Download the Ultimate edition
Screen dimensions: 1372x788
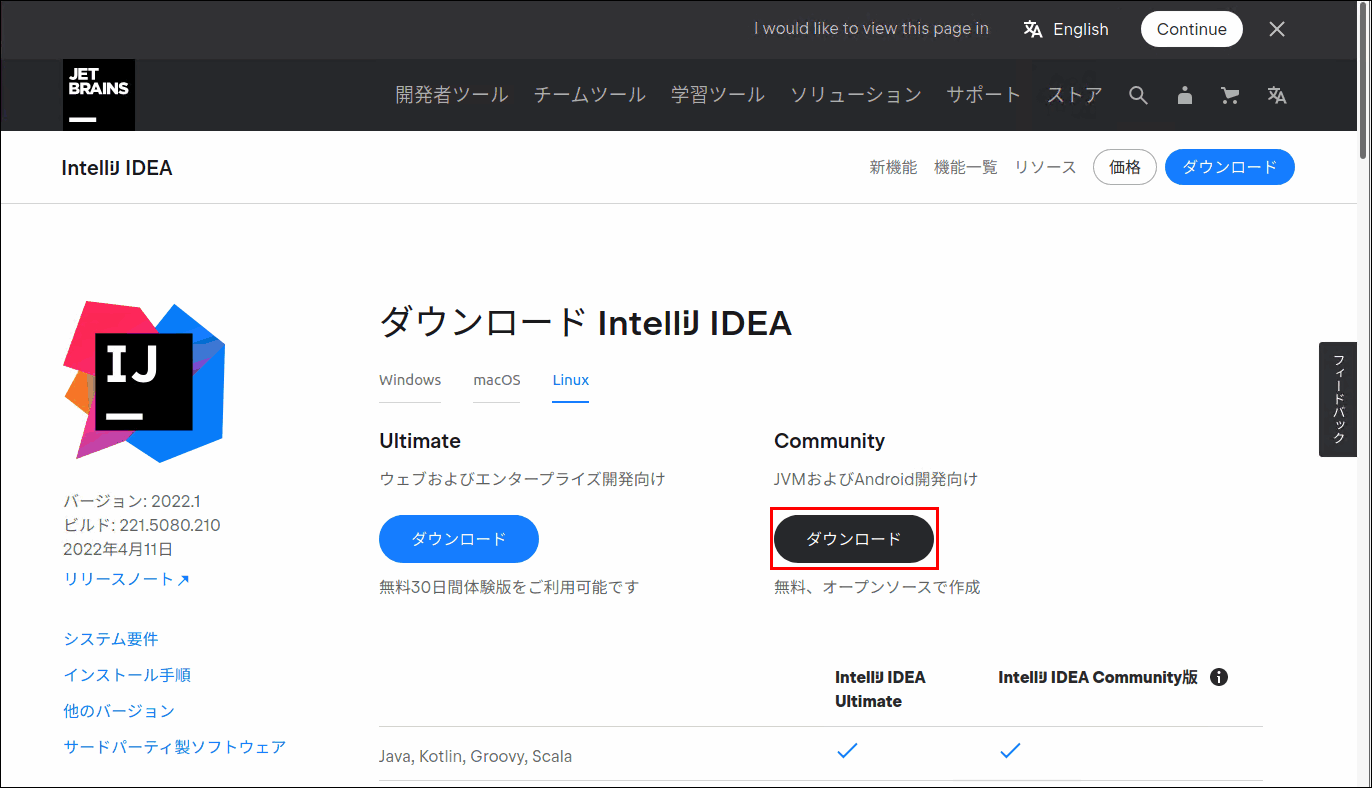point(459,539)
